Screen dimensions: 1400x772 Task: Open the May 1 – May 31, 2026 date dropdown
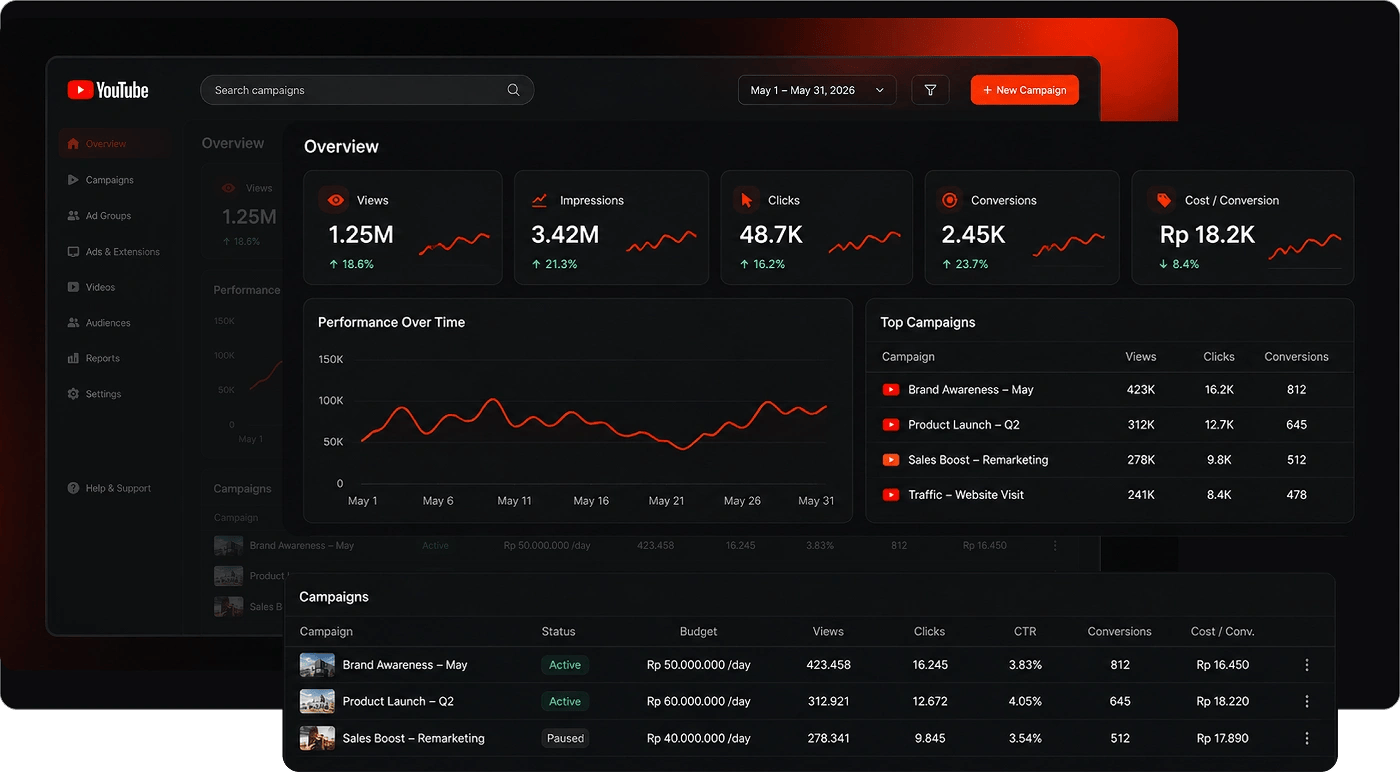tap(819, 90)
